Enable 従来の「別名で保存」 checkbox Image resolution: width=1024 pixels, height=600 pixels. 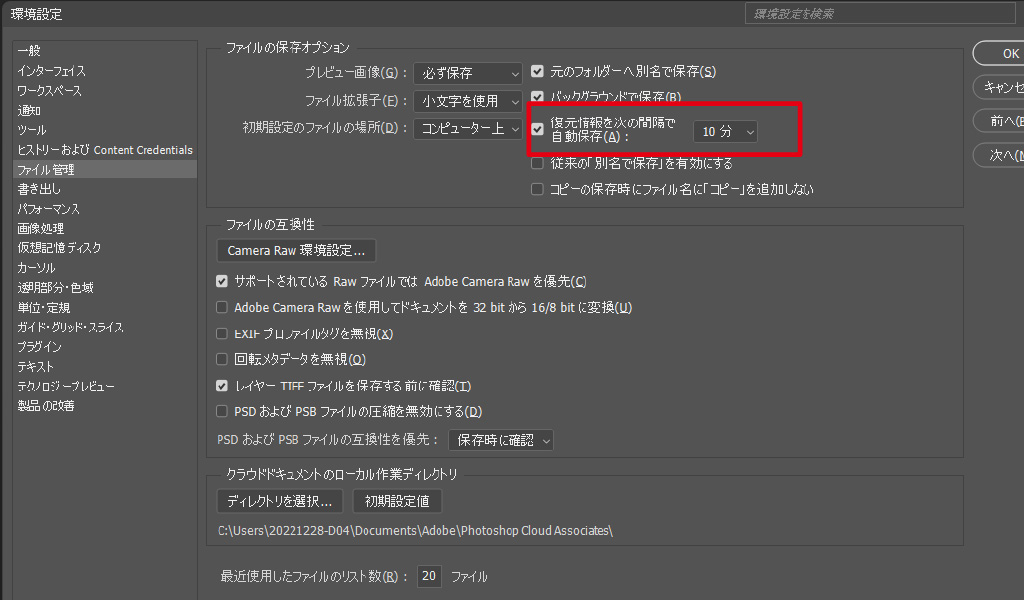pos(538,163)
